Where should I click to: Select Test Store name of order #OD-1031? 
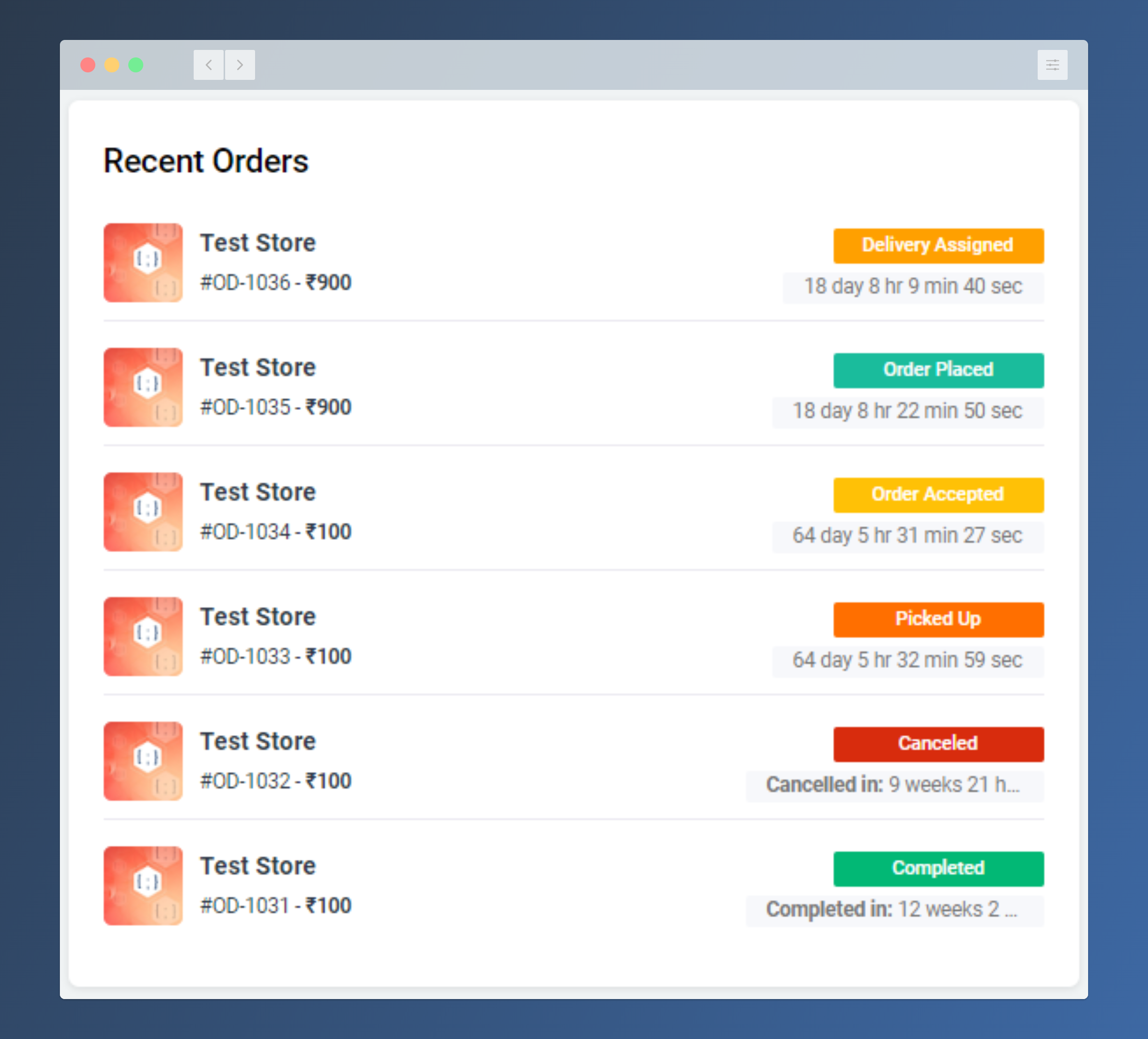click(x=258, y=866)
